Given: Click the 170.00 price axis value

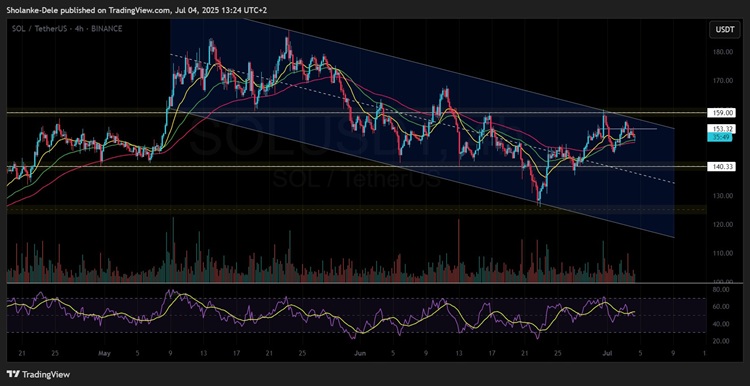Looking at the screenshot, I should (722, 81).
